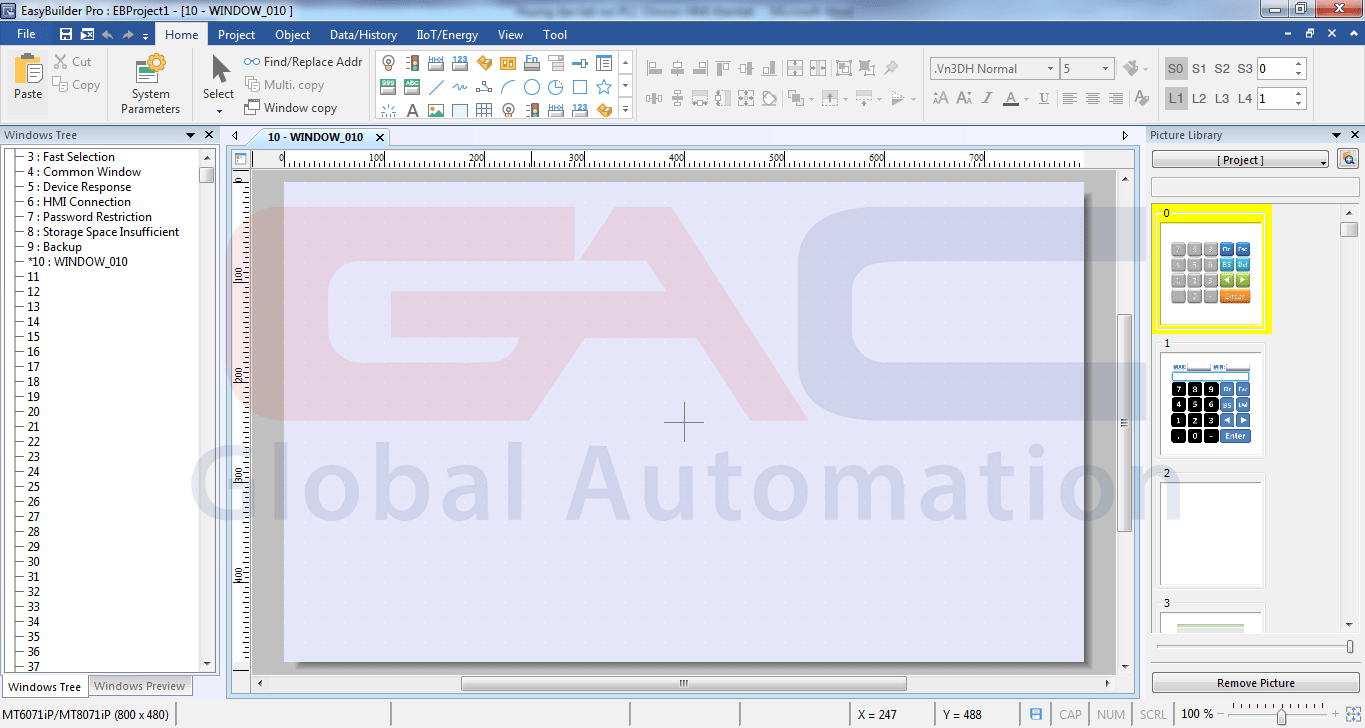Toggle state S2 button
1365x728 pixels.
pos(1222,69)
